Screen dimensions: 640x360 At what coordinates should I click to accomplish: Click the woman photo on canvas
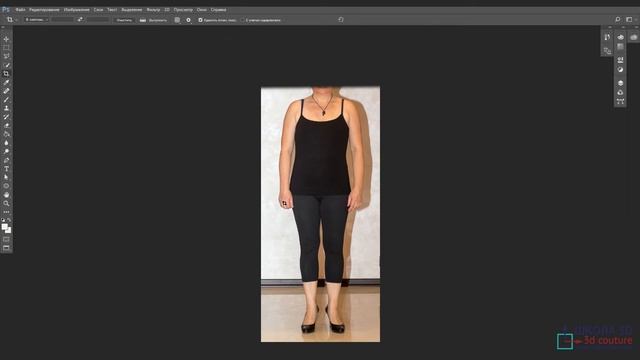pos(320,214)
